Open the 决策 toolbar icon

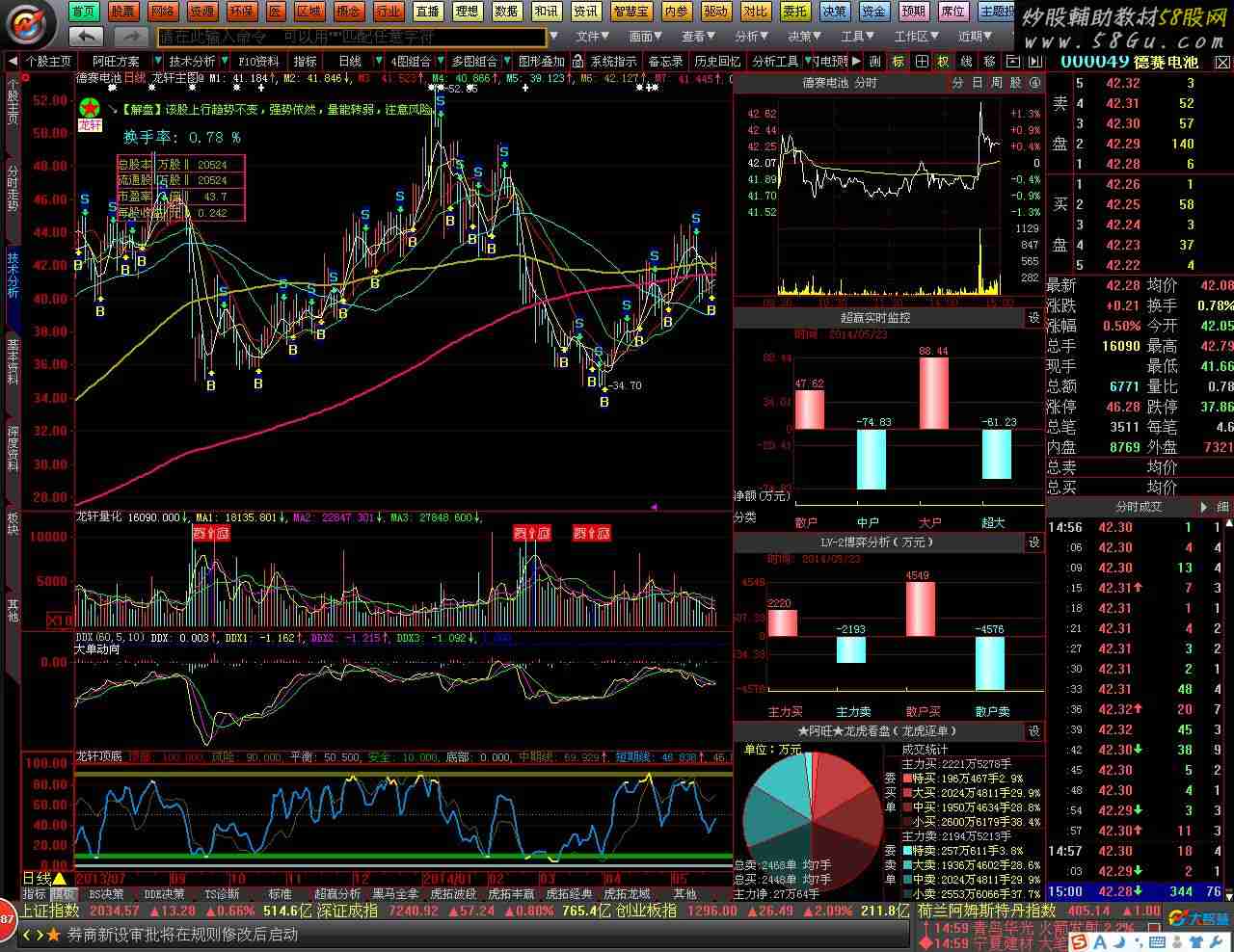835,12
